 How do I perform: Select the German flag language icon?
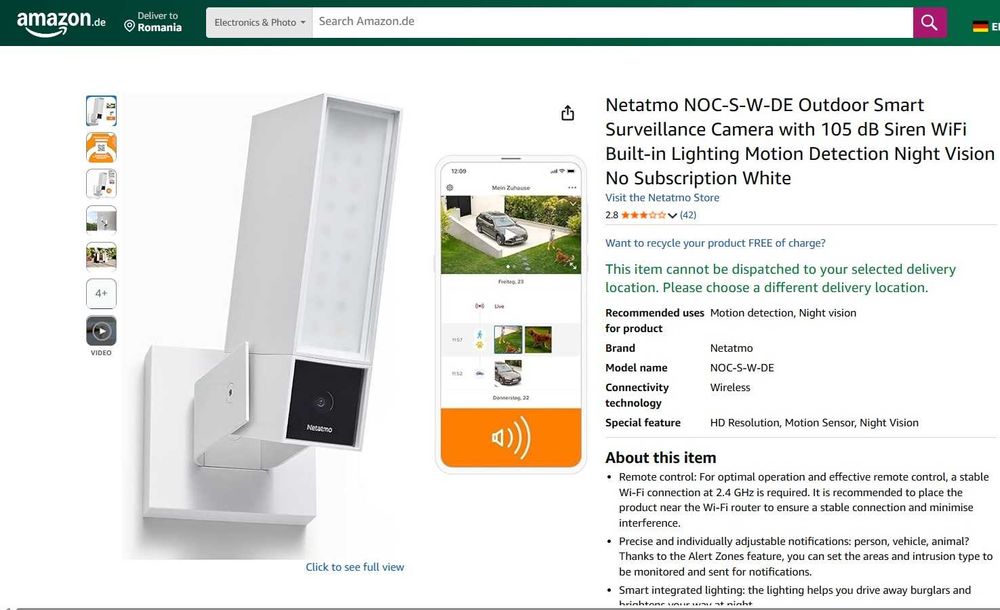tap(980, 27)
